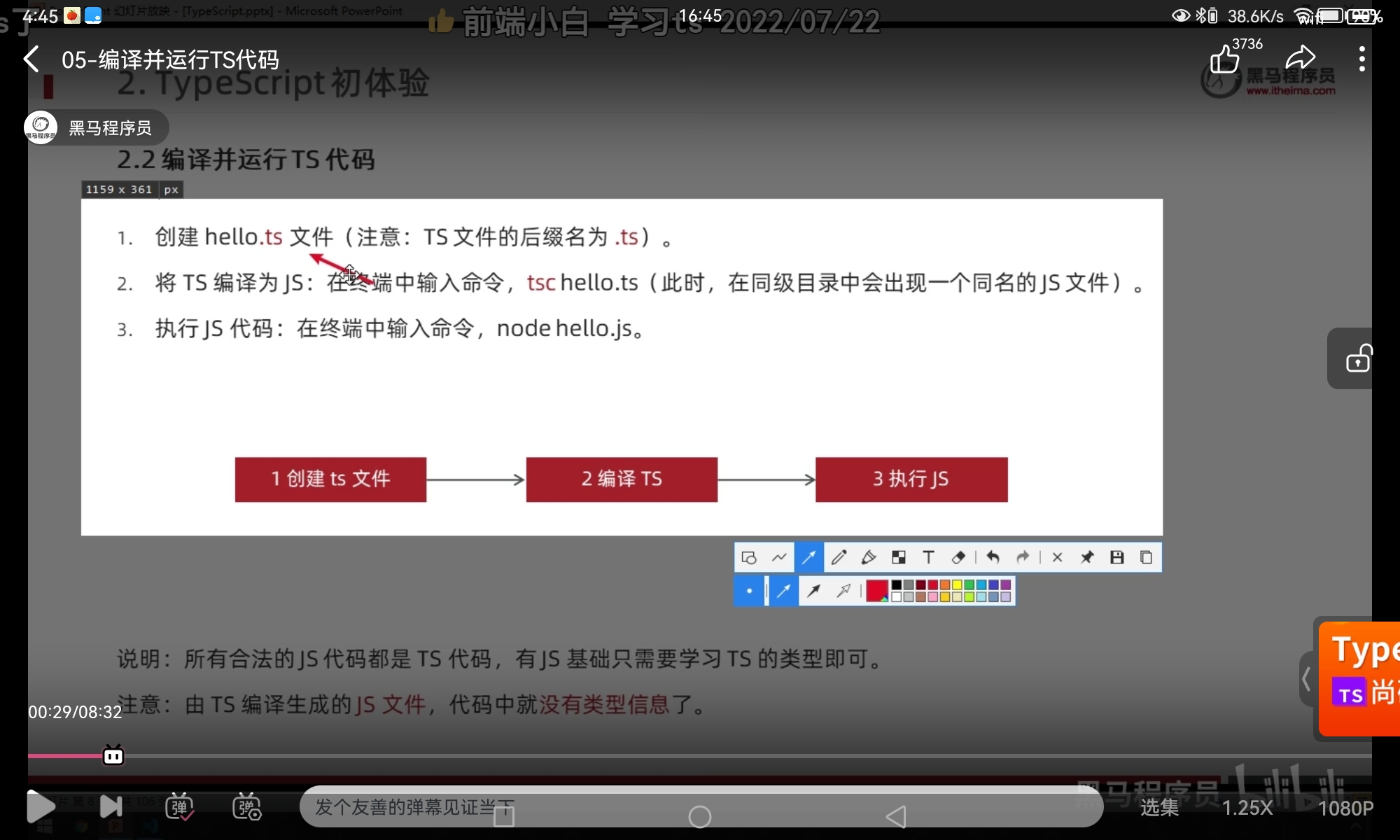1400x840 pixels.
Task: Click the text tool in screenshot toolbar
Action: (928, 557)
